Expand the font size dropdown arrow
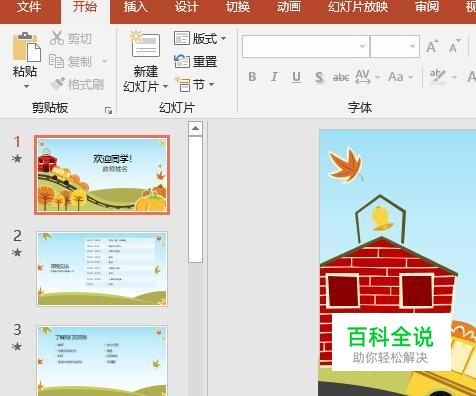The width and height of the screenshot is (476, 396). click(x=412, y=46)
